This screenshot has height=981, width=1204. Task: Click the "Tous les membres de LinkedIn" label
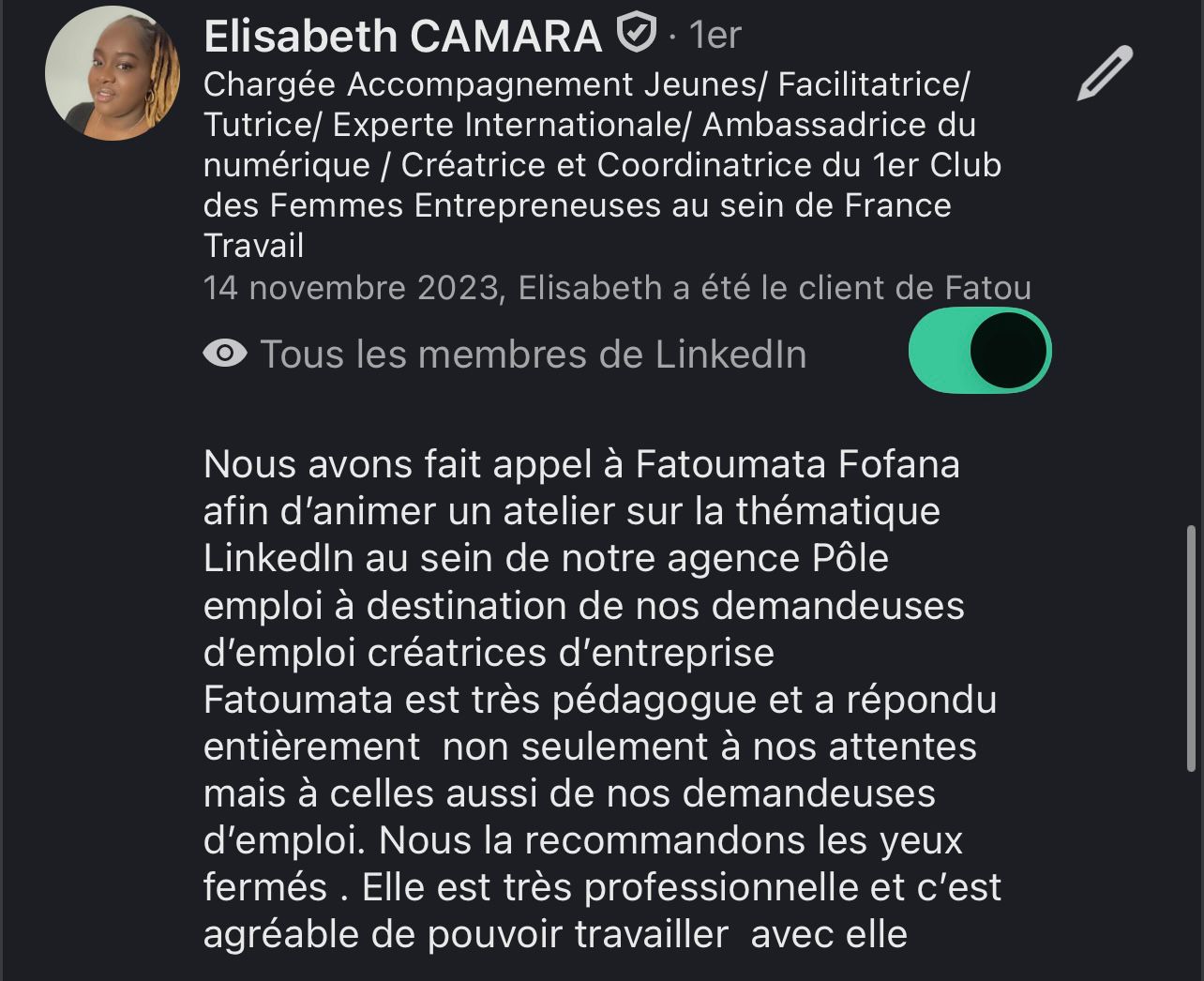[x=534, y=355]
